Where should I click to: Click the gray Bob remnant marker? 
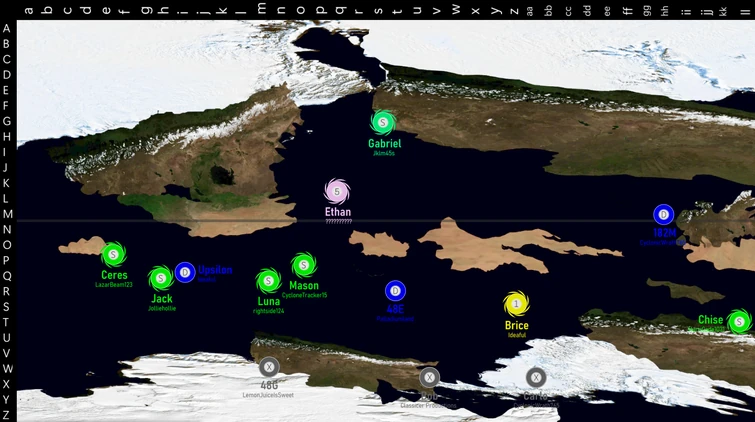click(429, 378)
